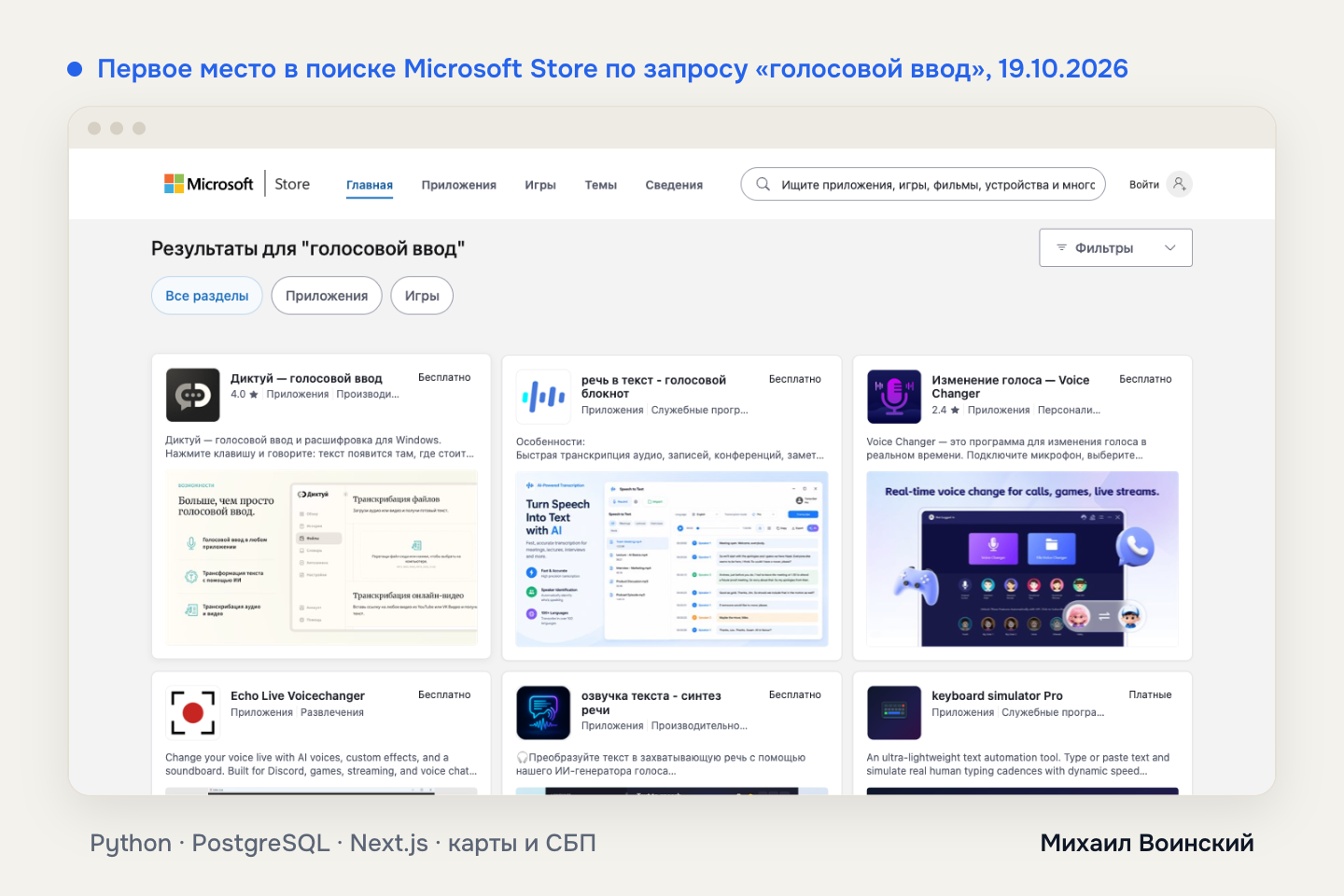Open the Store home link
1344x896 pixels.
coord(292,184)
